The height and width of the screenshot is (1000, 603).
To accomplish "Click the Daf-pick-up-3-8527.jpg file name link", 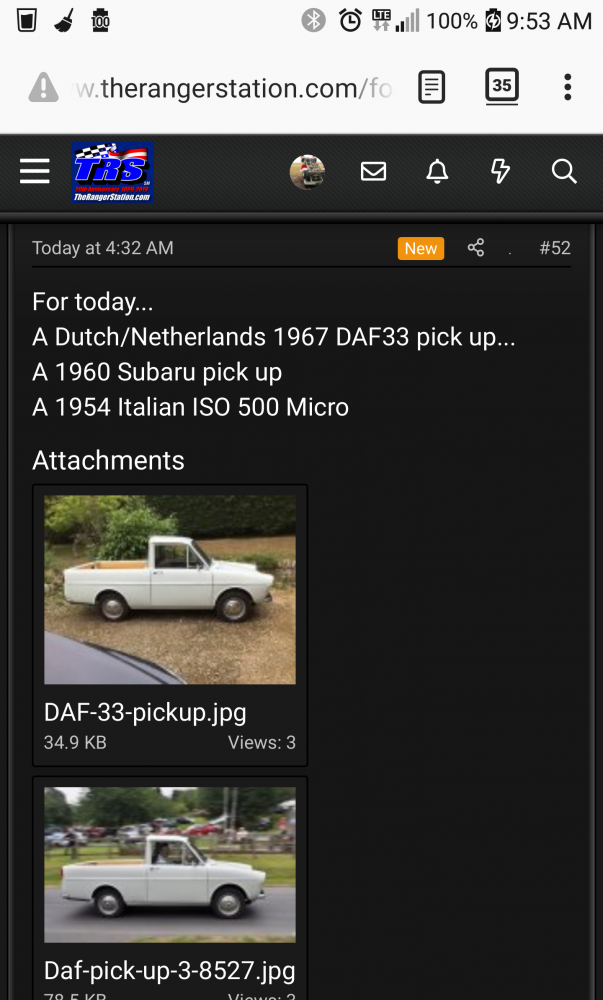I will point(169,970).
